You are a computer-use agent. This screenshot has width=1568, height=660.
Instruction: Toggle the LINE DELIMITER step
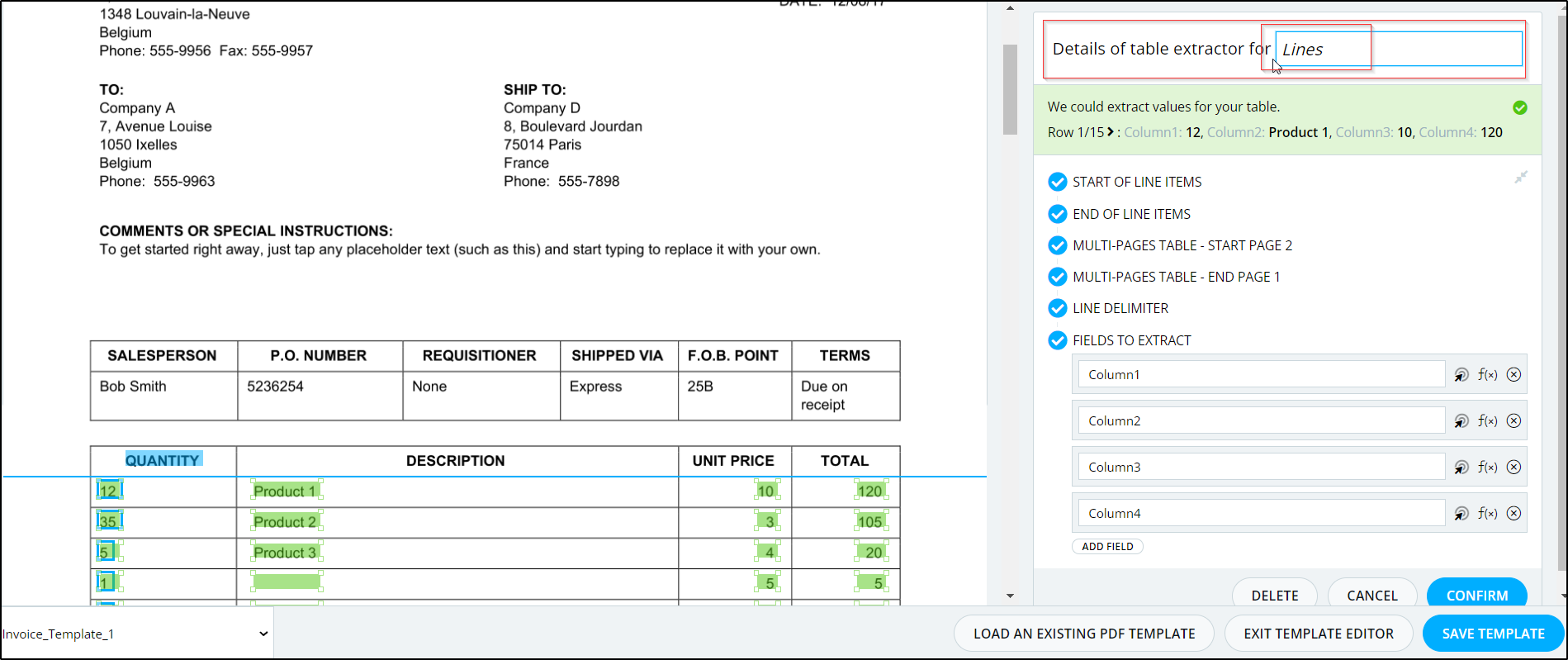1058,308
